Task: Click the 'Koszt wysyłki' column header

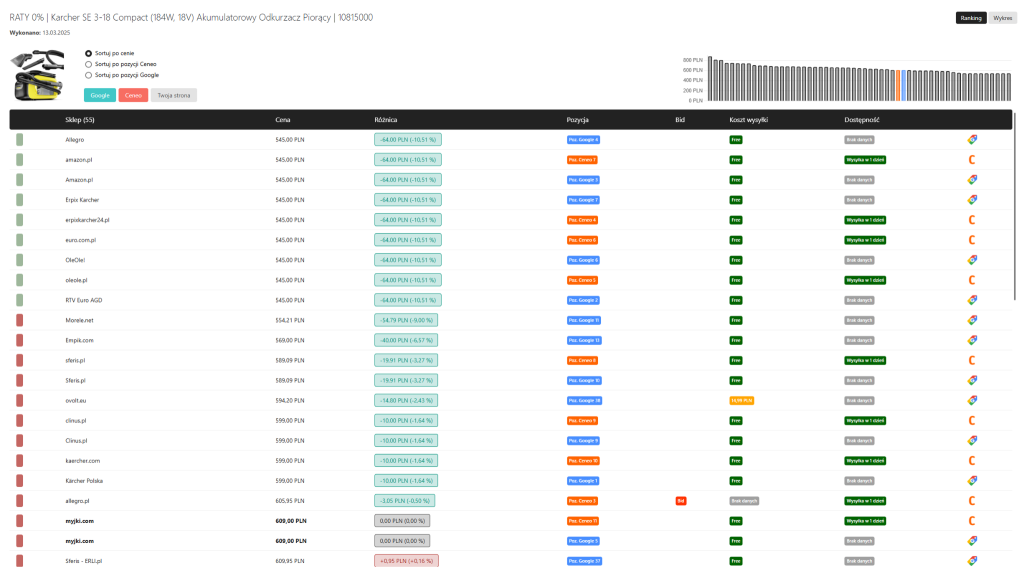Action: tap(748, 120)
